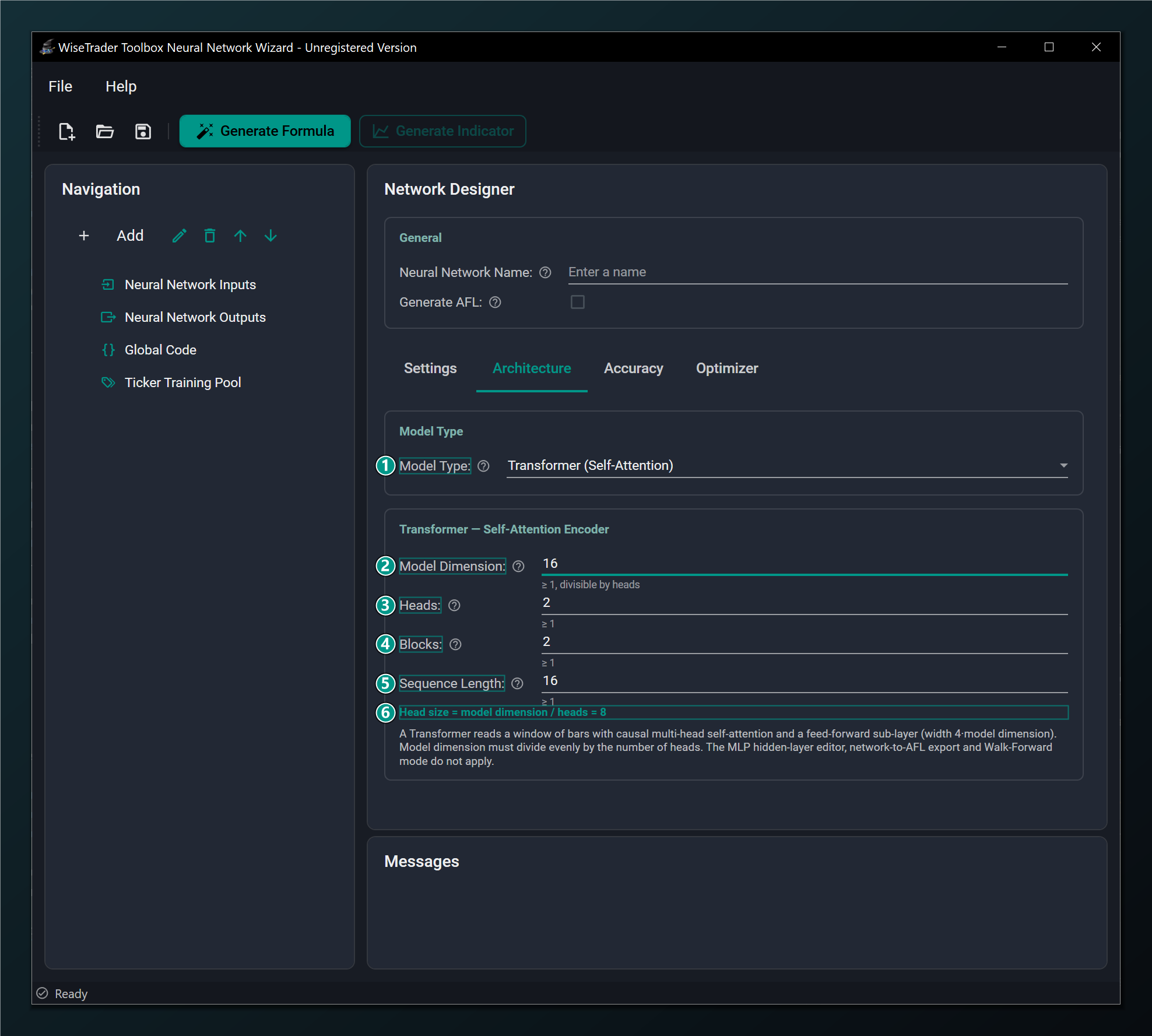
Task: Click the Sequence Length value field
Action: pos(805,681)
